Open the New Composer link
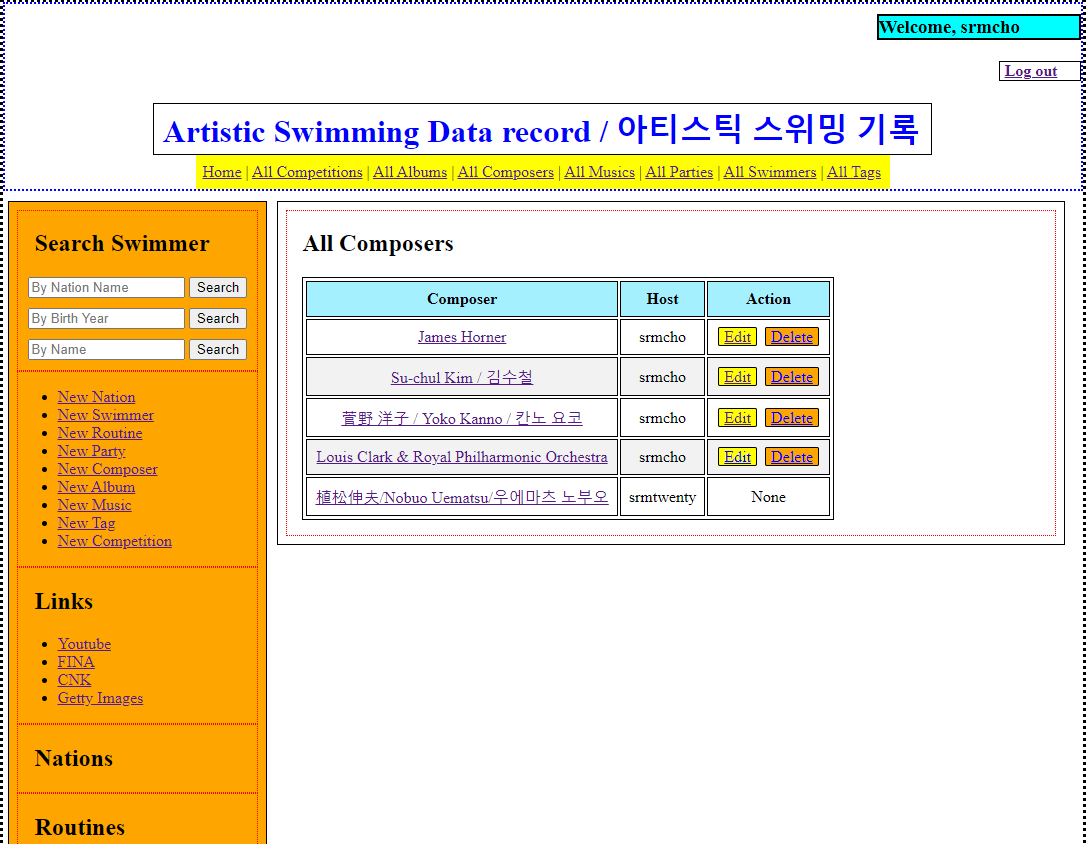 coord(107,469)
